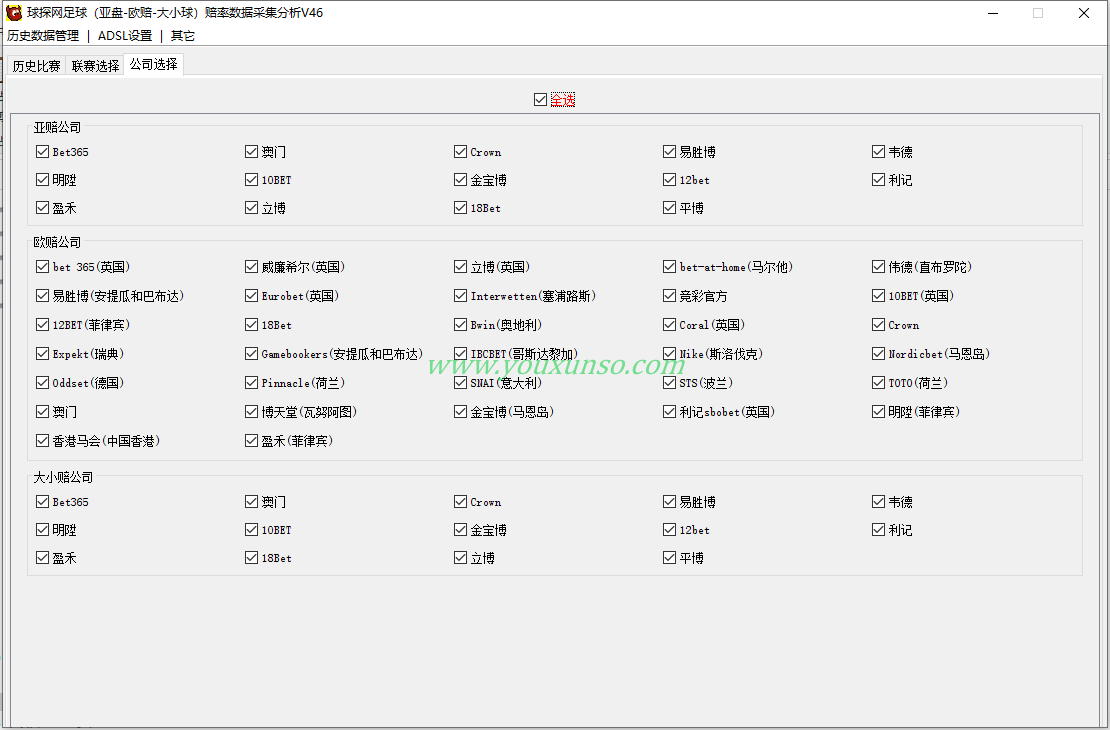Uncheck Nike(斯洛伐克) checkbox
This screenshot has width=1110, height=730.
(x=670, y=353)
